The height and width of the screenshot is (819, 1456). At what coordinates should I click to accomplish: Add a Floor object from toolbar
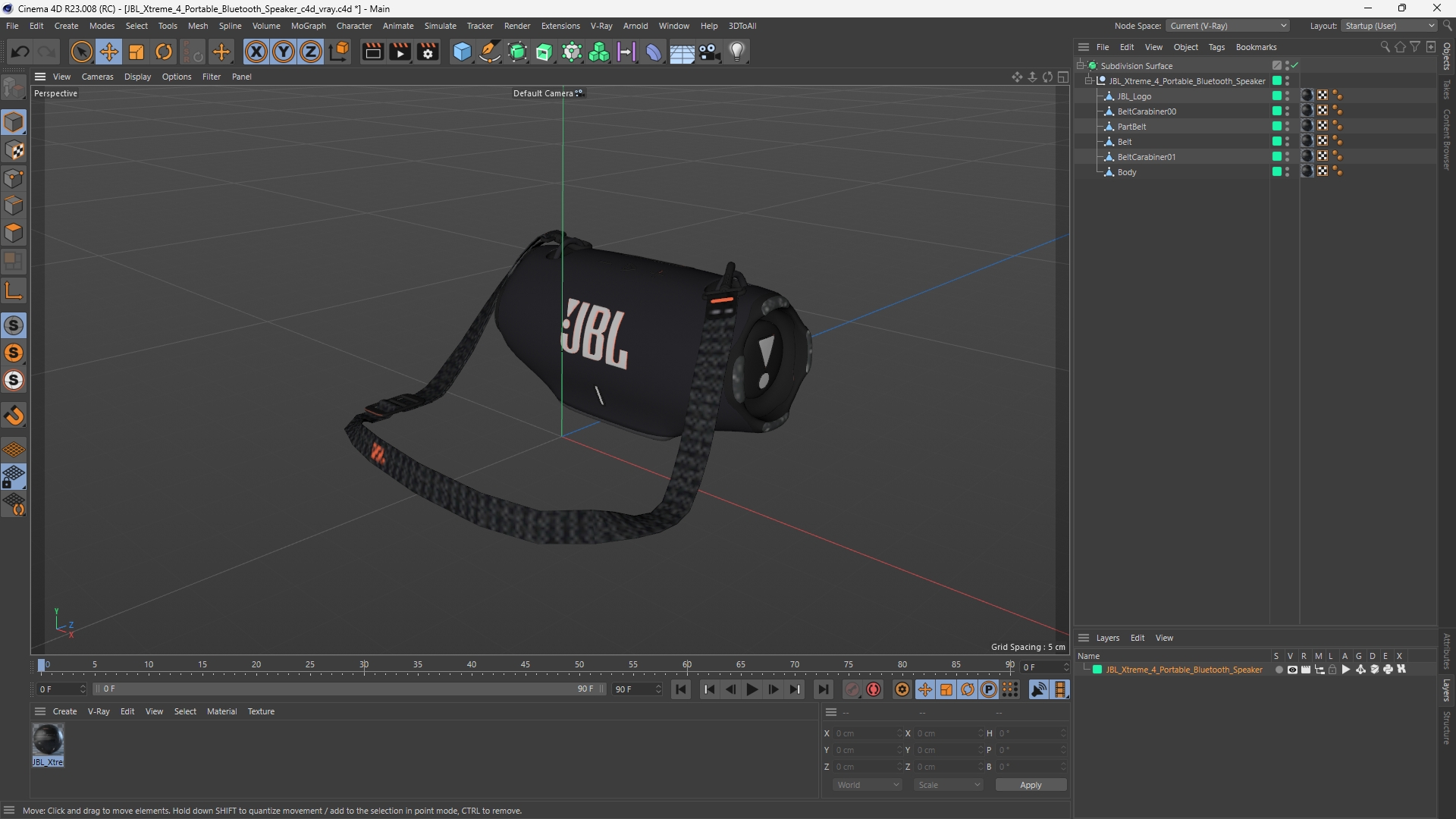682,52
